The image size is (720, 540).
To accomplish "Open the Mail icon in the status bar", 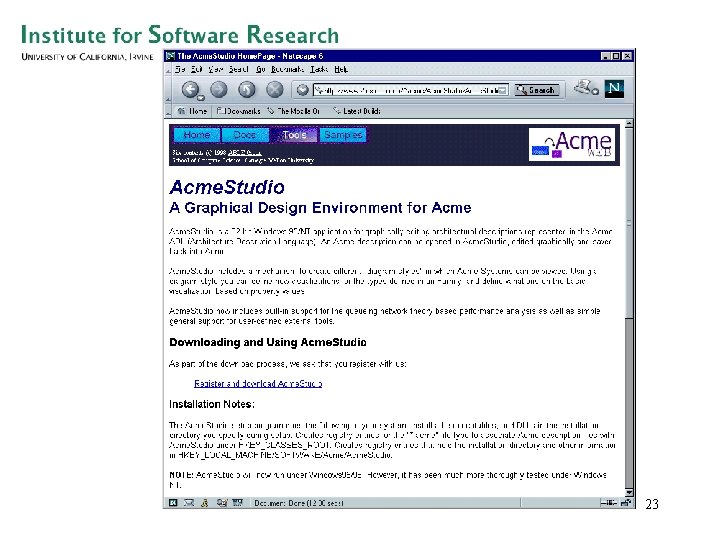I will [x=189, y=503].
